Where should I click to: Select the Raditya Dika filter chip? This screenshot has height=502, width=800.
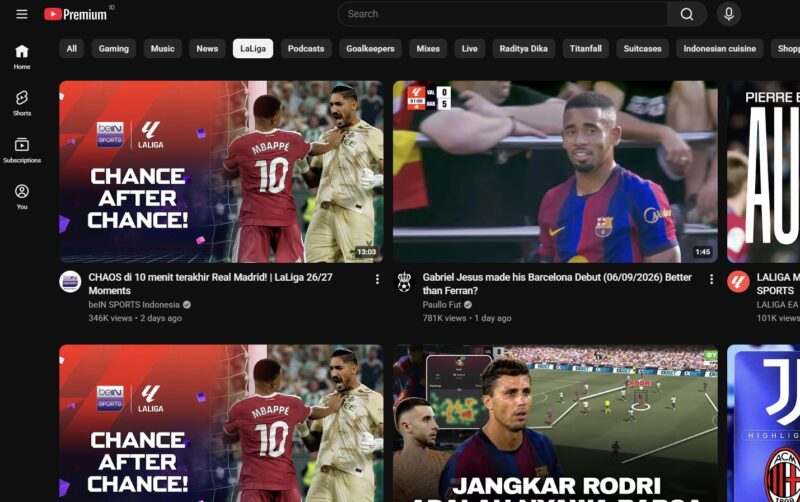pyautogui.click(x=523, y=48)
